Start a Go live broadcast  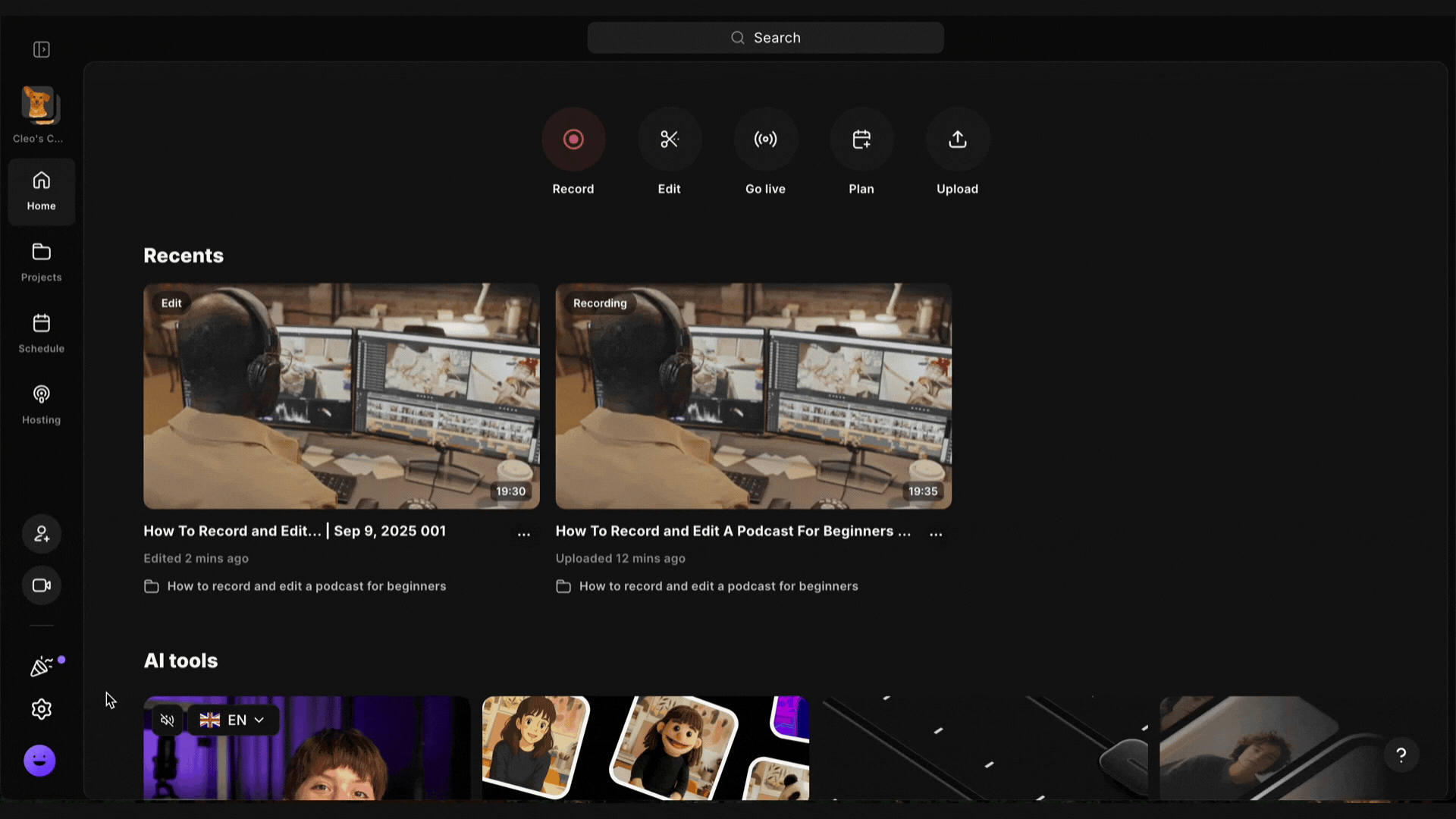[x=765, y=140]
